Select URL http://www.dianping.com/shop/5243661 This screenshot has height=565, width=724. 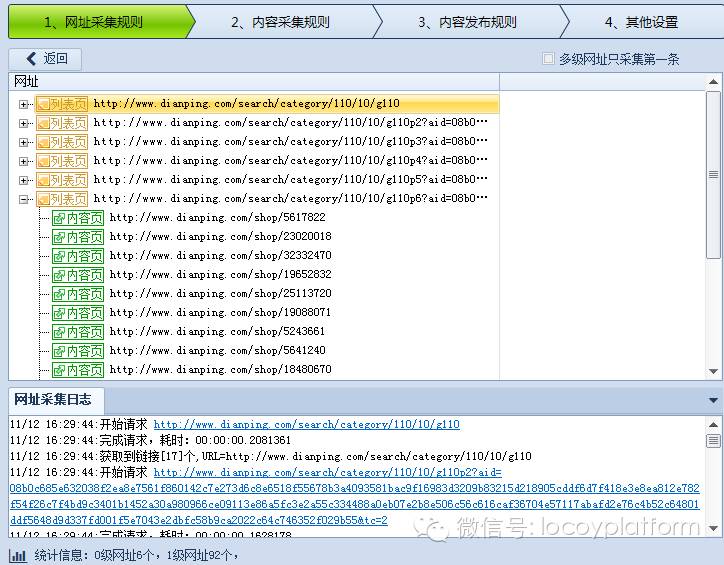(x=217, y=331)
